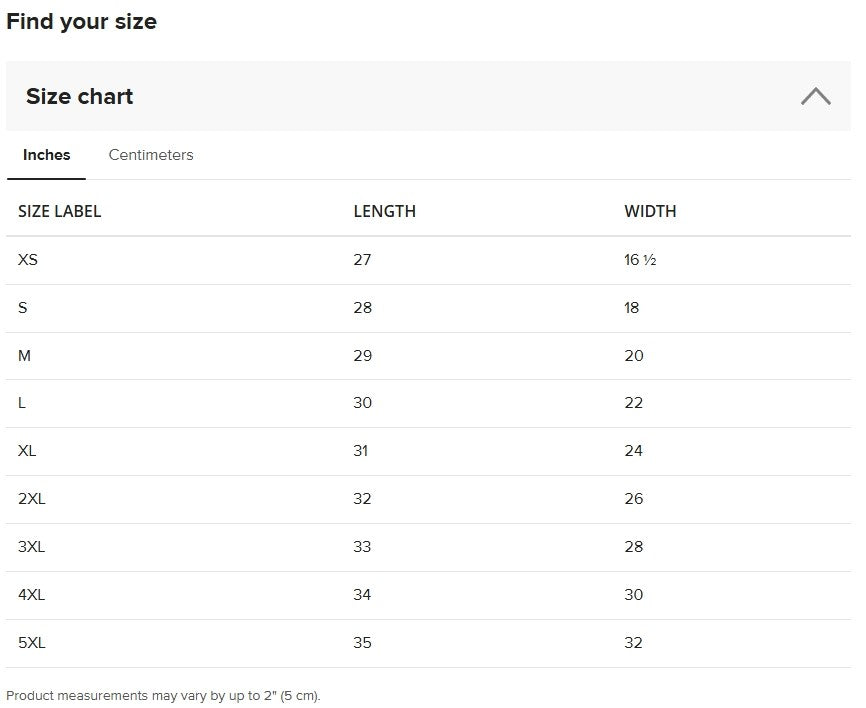Click the WIDTH column header
The width and height of the screenshot is (866, 708).
[650, 212]
